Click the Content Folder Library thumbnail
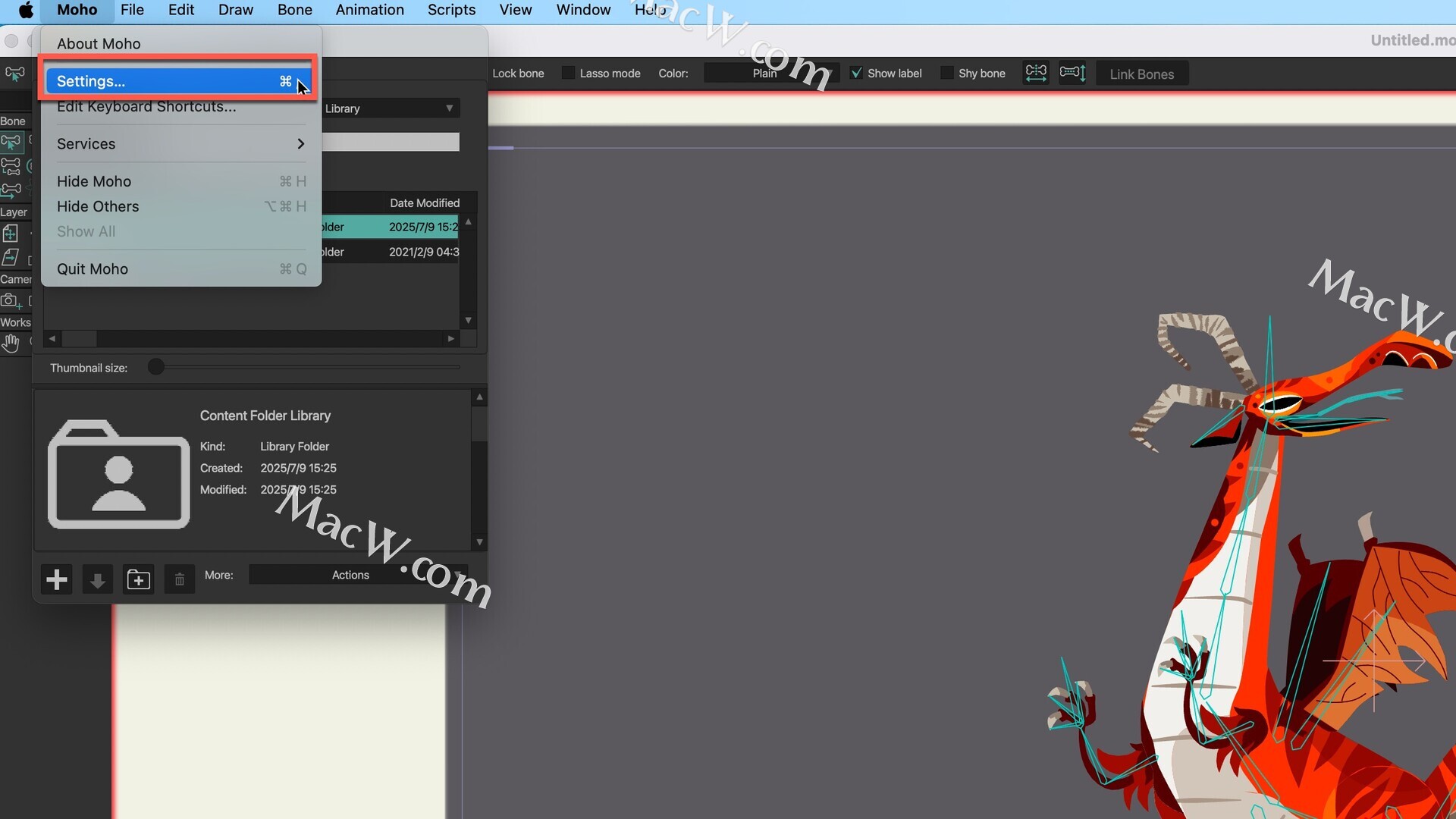Image resolution: width=1456 pixels, height=819 pixels. pyautogui.click(x=119, y=474)
